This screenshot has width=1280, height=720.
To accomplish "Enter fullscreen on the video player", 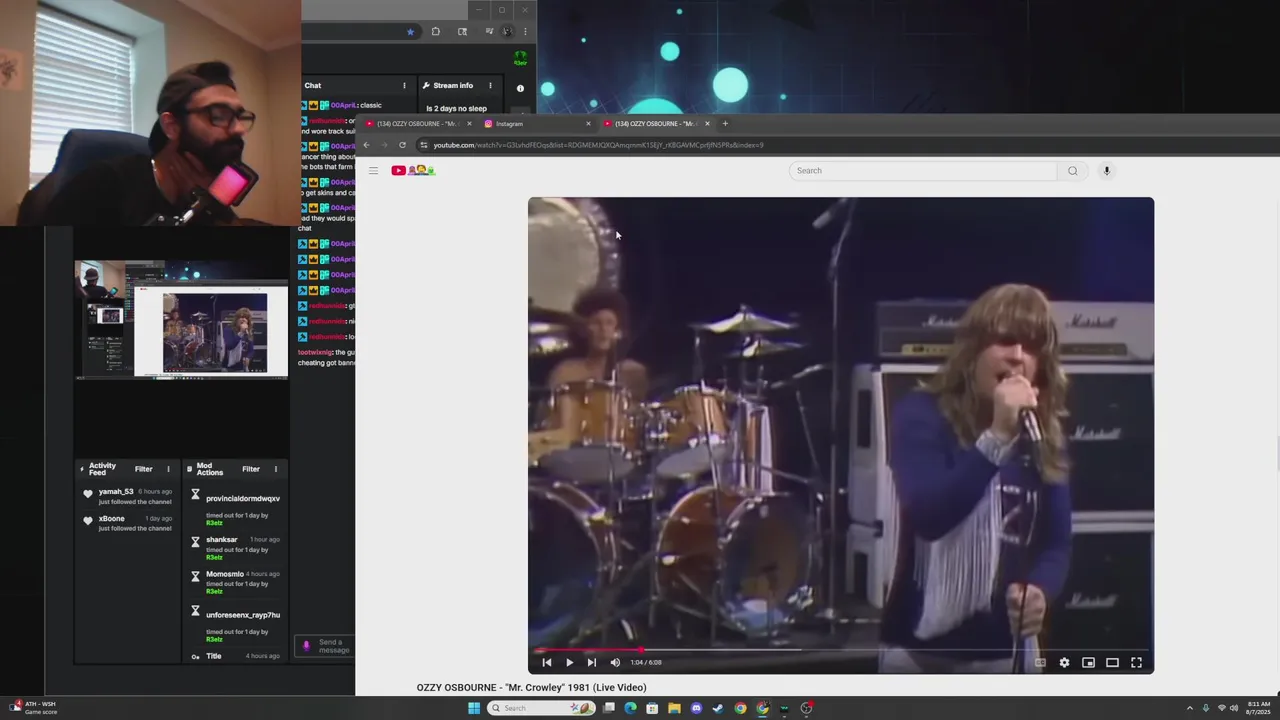I will [1136, 662].
